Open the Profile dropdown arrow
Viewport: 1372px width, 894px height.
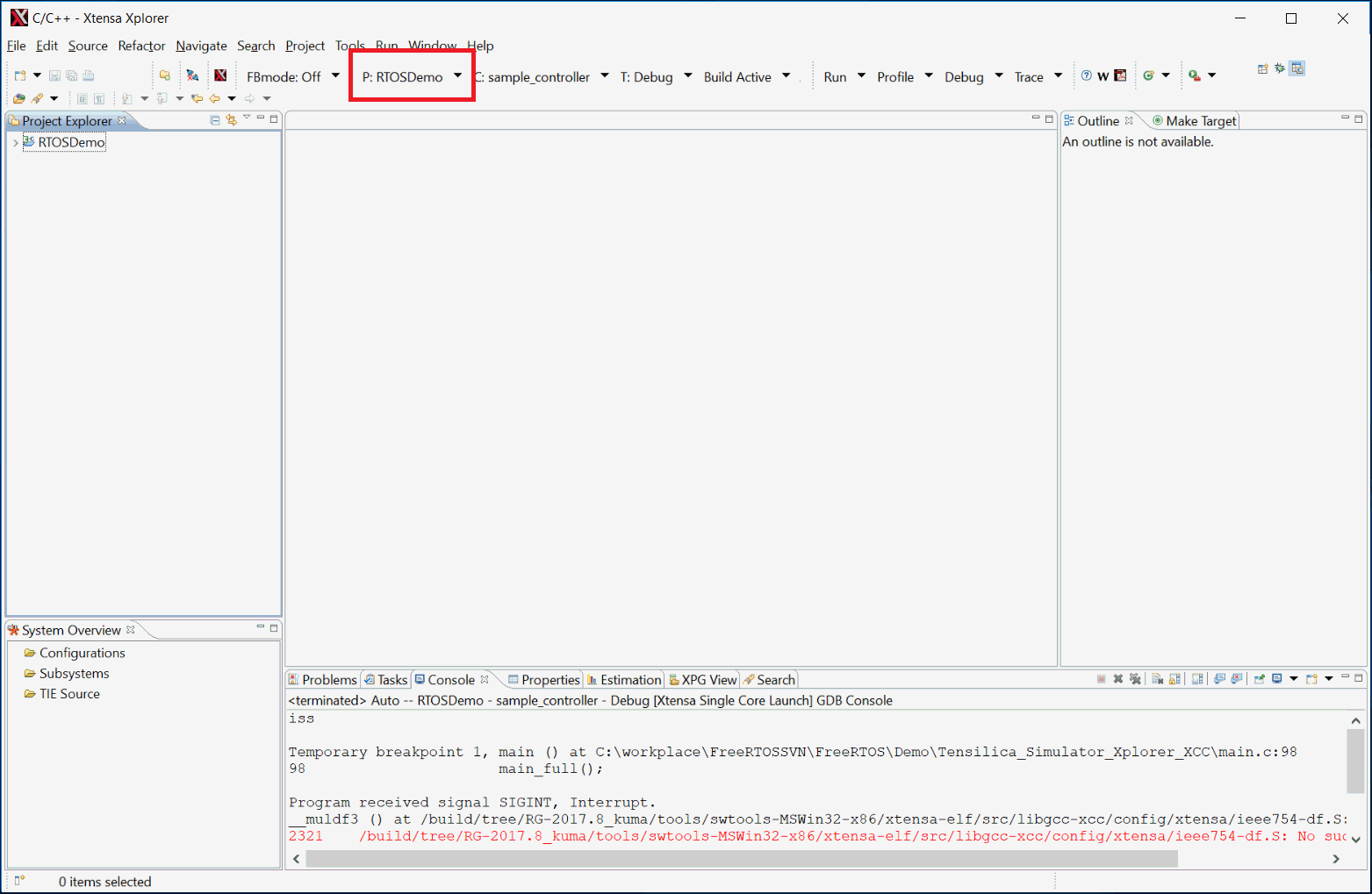(x=929, y=75)
